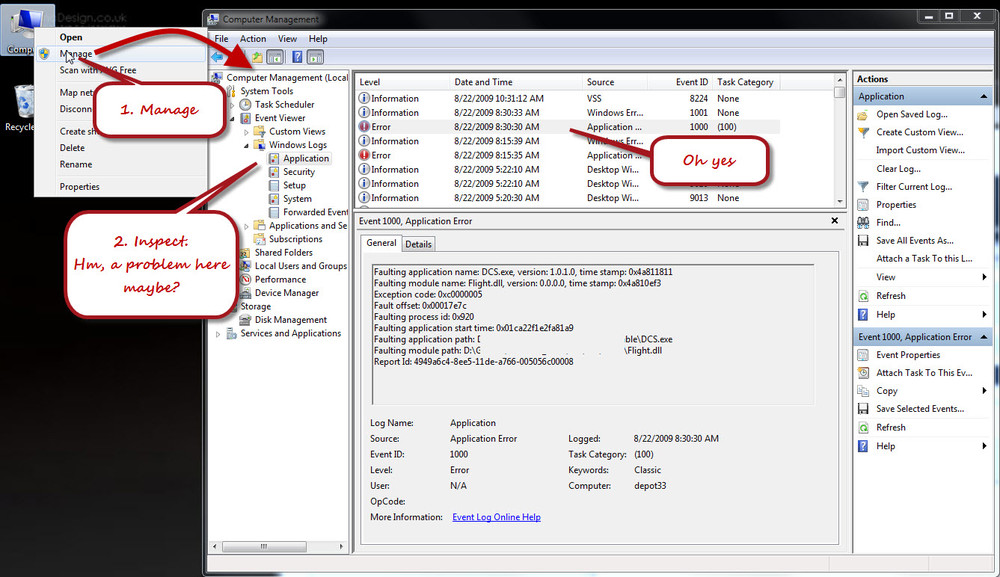The image size is (1000, 577).
Task: Click the blue Help toolbar icon
Action: (297, 57)
